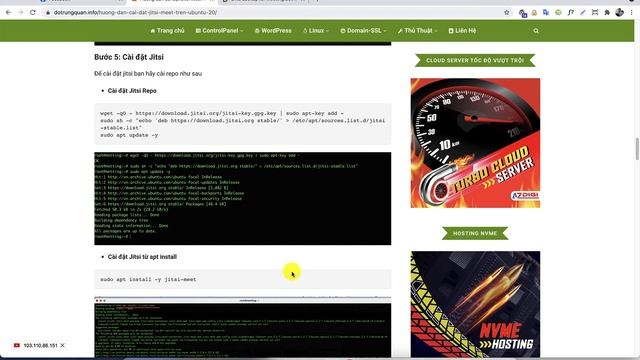Open the browser profile avatar
Viewport: 640px width, 360px height.
click(620, 12)
